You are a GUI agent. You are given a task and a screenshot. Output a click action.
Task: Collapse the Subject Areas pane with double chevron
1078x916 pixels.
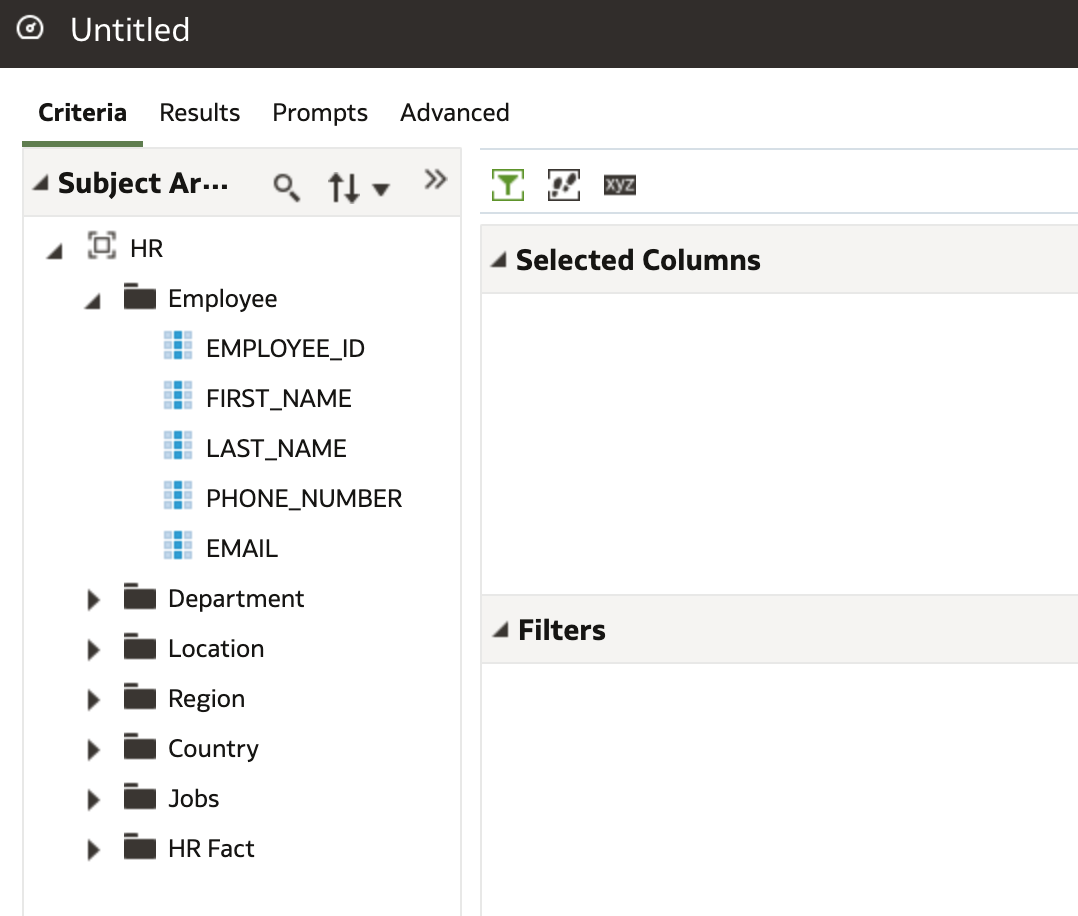pyautogui.click(x=435, y=180)
